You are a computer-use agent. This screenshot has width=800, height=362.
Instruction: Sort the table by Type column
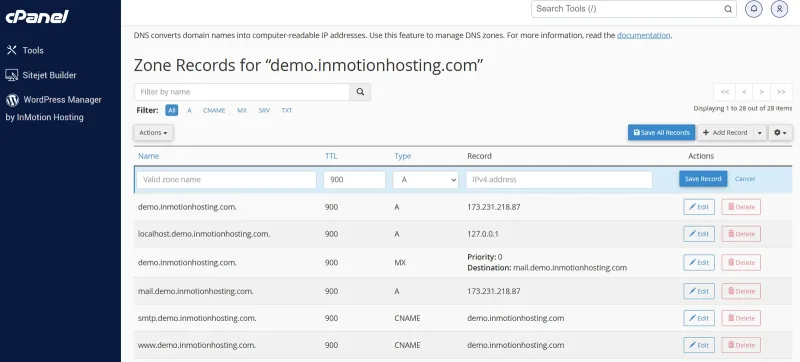click(403, 156)
